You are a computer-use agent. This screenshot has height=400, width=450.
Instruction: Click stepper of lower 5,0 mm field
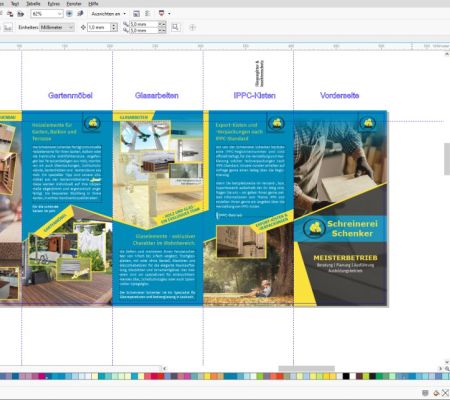click(x=162, y=30)
